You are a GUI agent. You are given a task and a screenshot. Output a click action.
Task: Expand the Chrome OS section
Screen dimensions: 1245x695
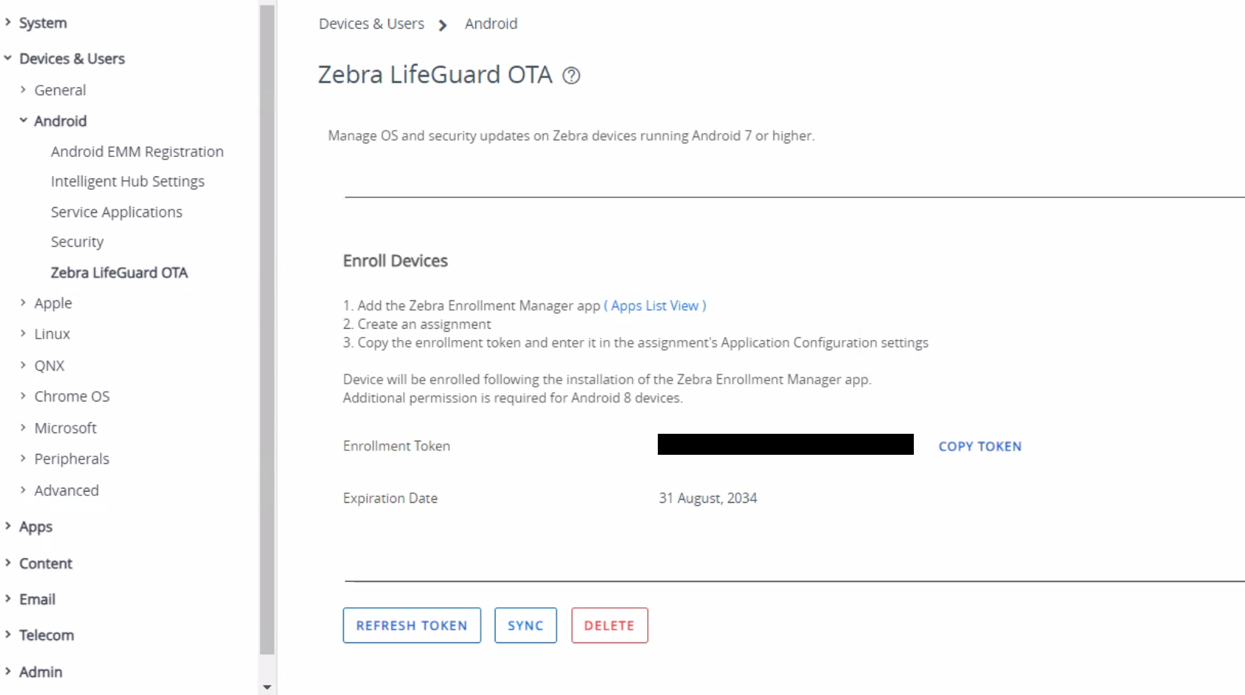(x=71, y=395)
